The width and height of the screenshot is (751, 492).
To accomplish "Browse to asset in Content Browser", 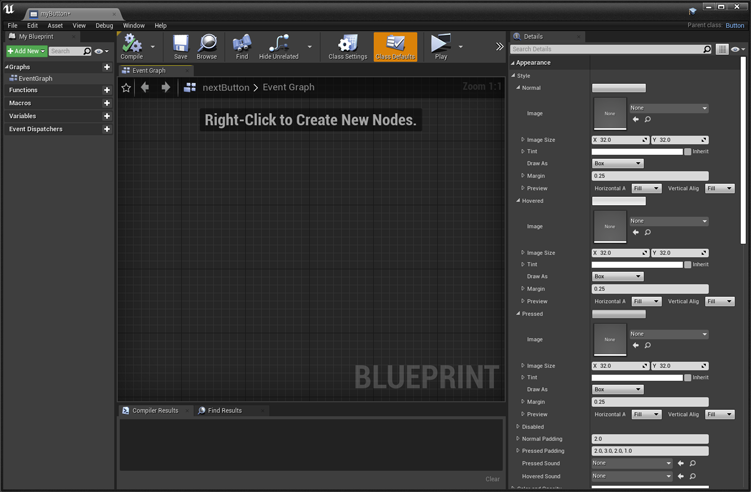I will (207, 47).
